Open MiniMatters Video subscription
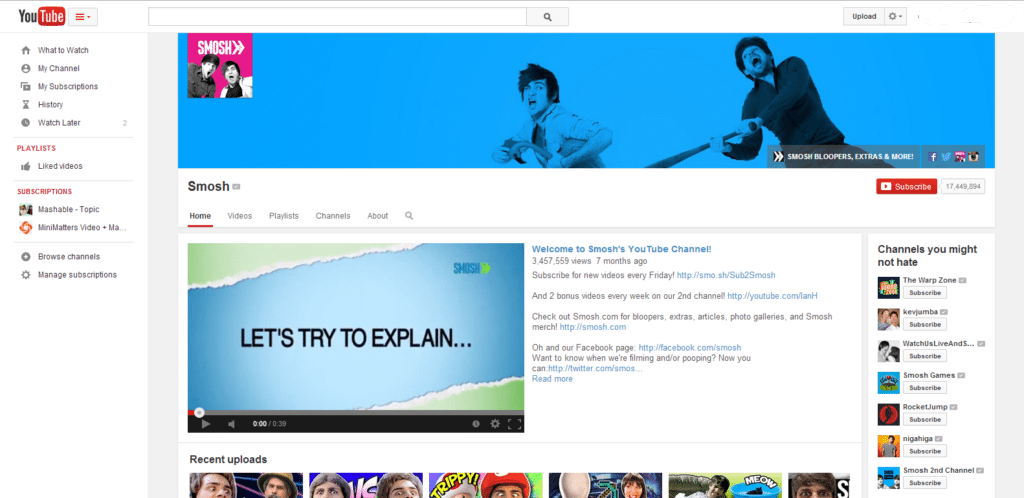The image size is (1024, 498). 82,228
